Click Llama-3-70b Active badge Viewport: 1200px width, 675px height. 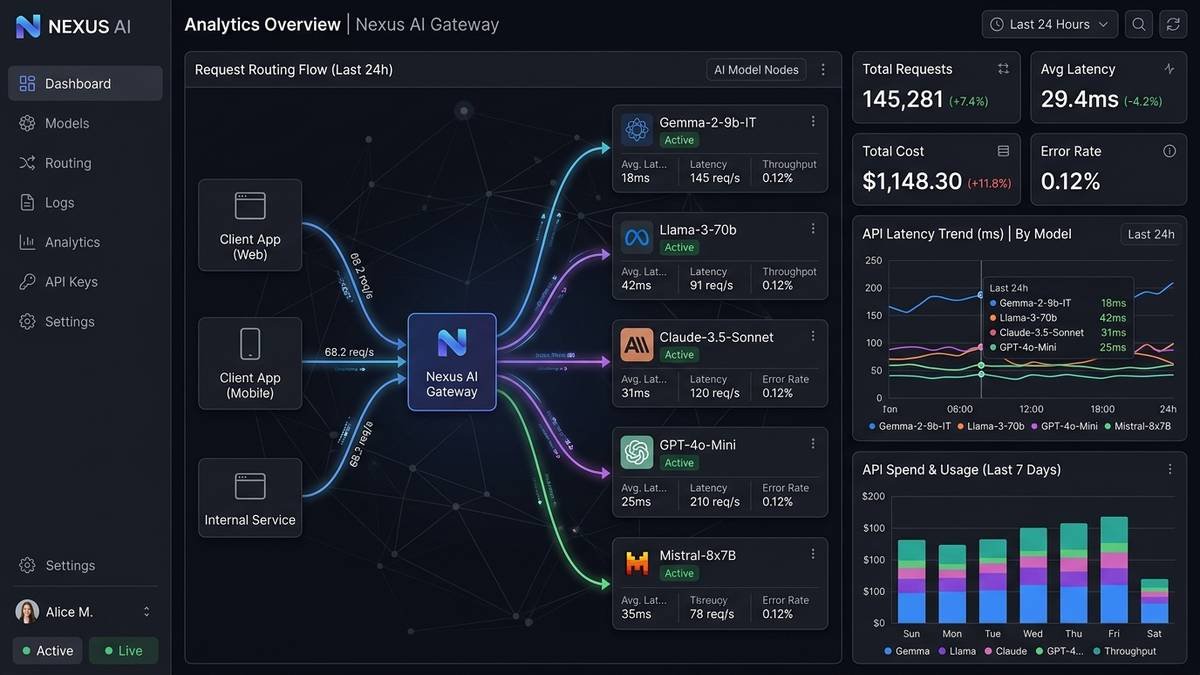coord(679,248)
